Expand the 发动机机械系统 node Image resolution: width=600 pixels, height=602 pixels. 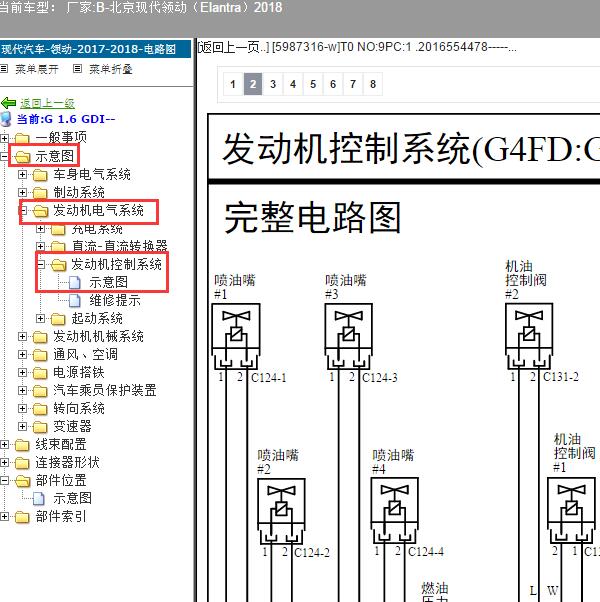coord(22,337)
